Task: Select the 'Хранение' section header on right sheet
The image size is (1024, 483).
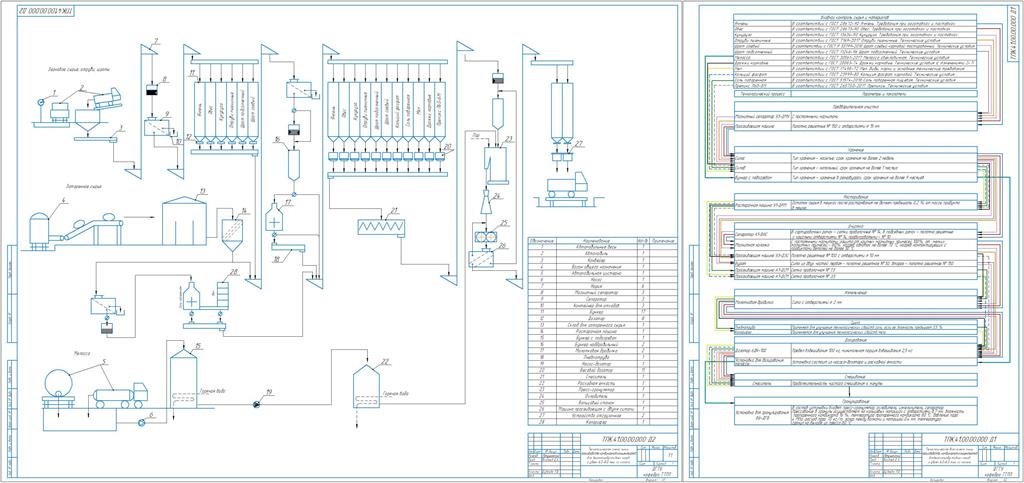Action: [x=856, y=149]
